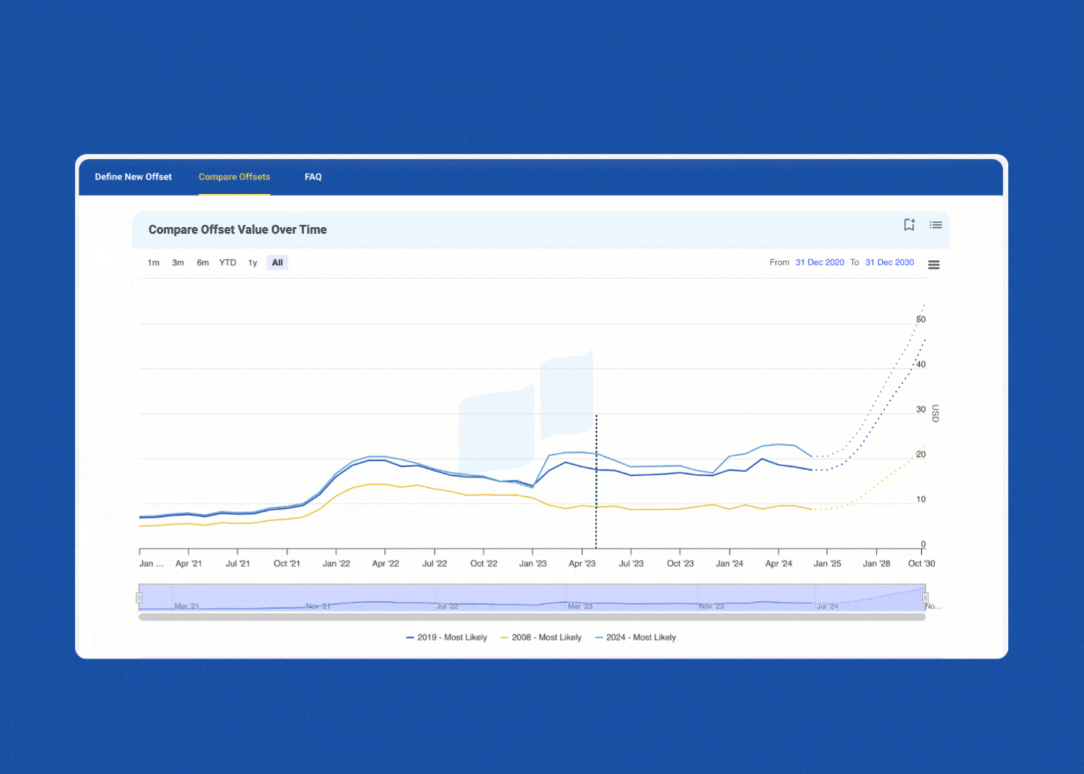Select the 3m range button
The width and height of the screenshot is (1084, 774).
(178, 263)
